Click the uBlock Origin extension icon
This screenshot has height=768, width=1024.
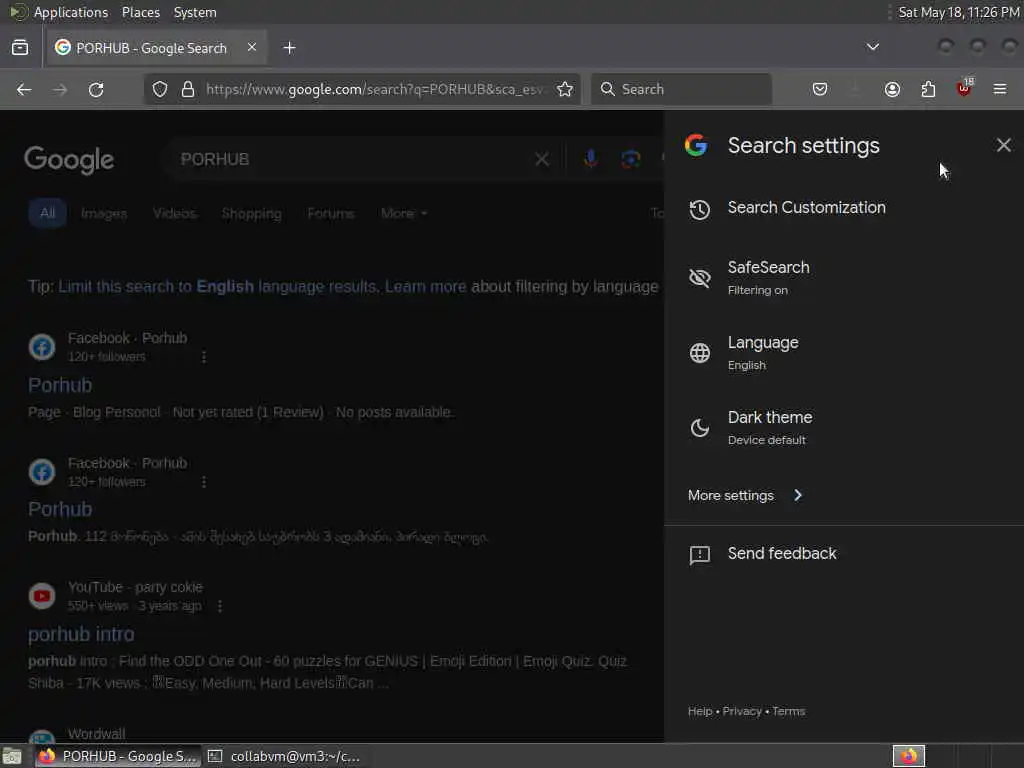click(964, 88)
